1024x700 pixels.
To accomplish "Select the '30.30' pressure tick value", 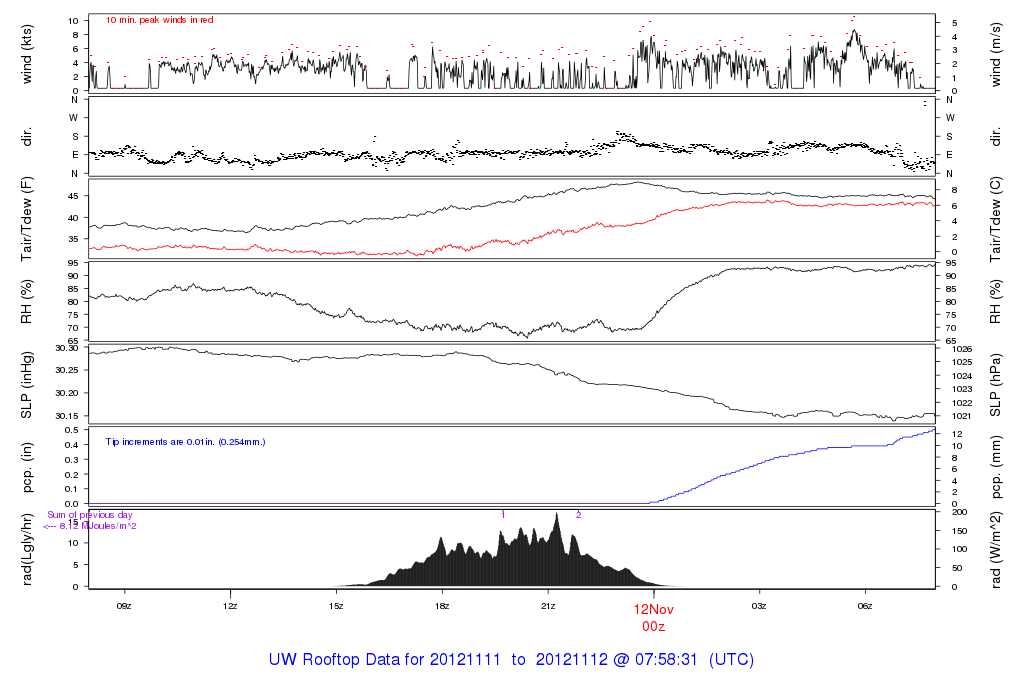I will click(x=67, y=348).
